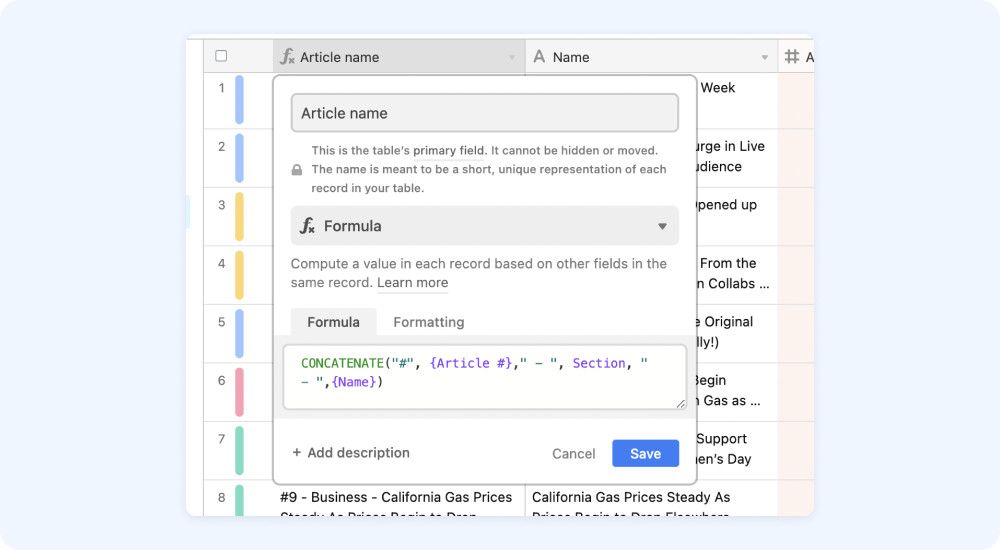Click the primary field help link
The width and height of the screenshot is (1000, 550).
click(449, 150)
